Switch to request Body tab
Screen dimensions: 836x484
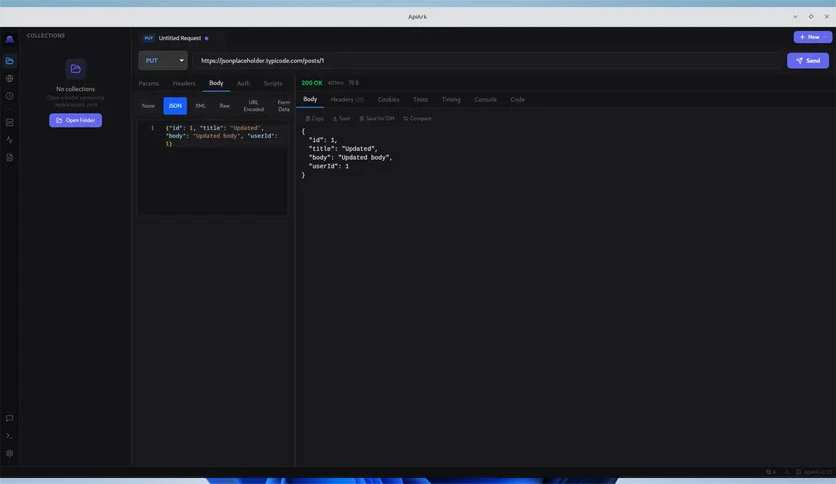[x=216, y=83]
